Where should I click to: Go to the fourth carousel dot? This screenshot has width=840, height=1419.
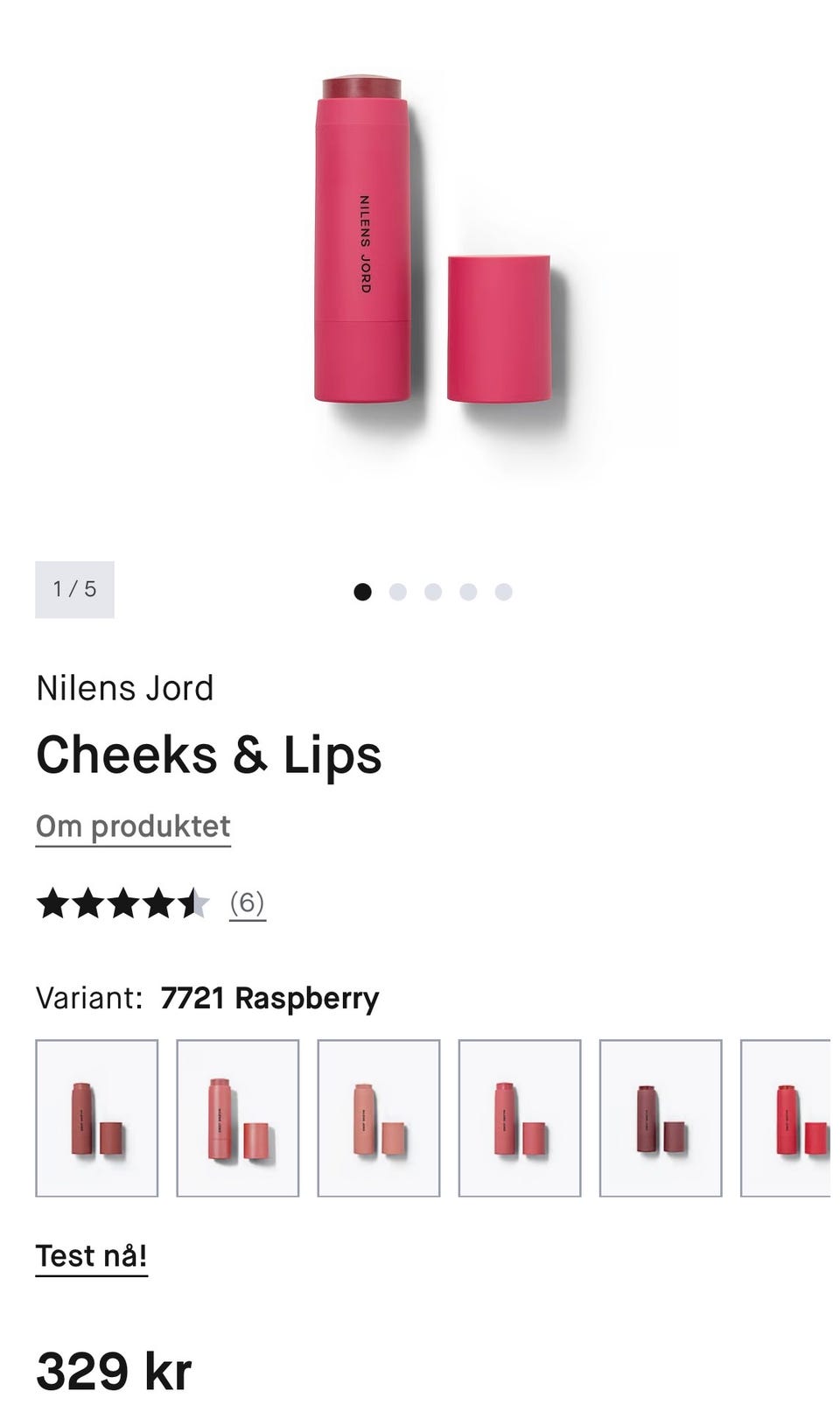pyautogui.click(x=468, y=592)
